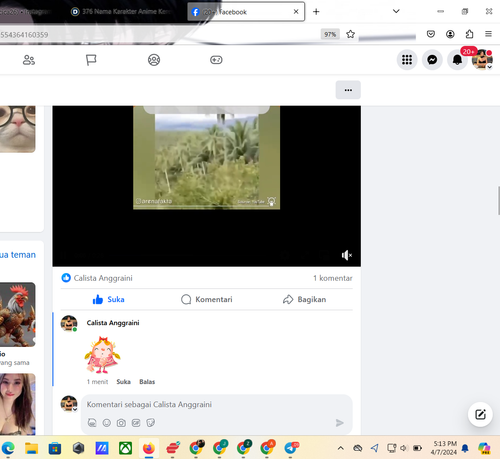
Task: Open Firefox account icon in toolbar
Action: pyautogui.click(x=450, y=34)
